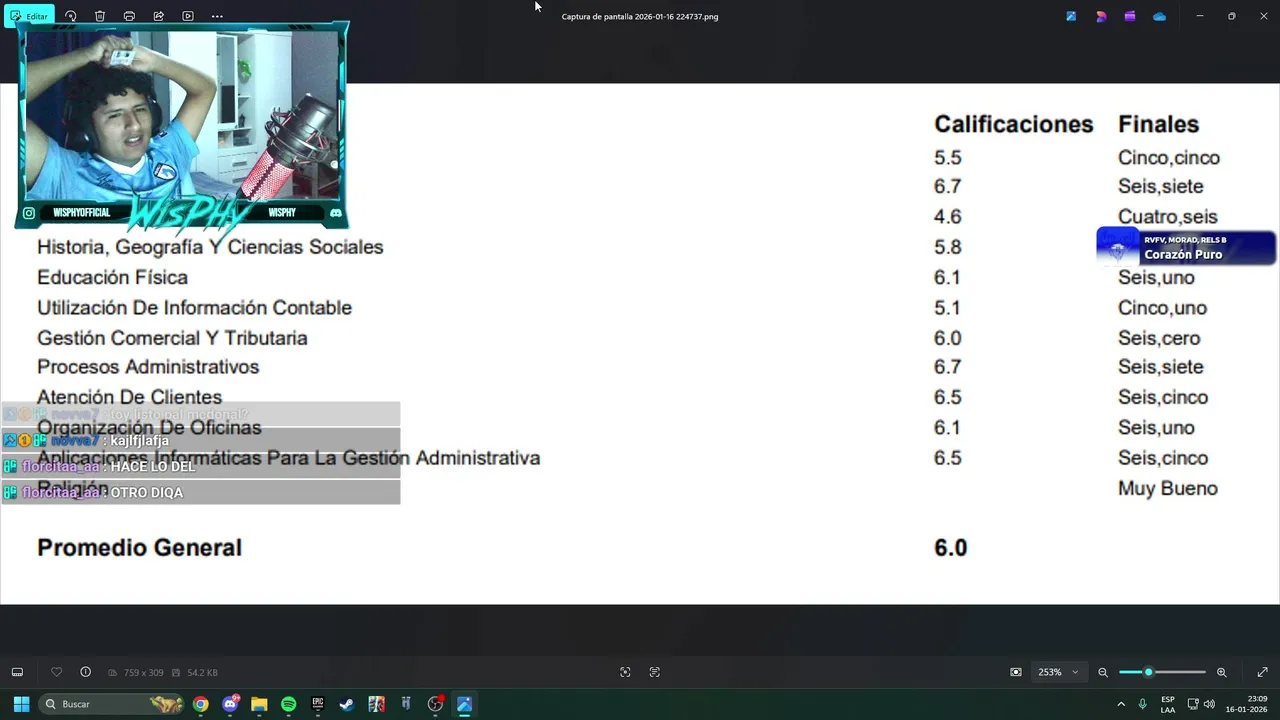Click the Muy Bueno grade text
Screen dimensions: 1280x720
1167,489
